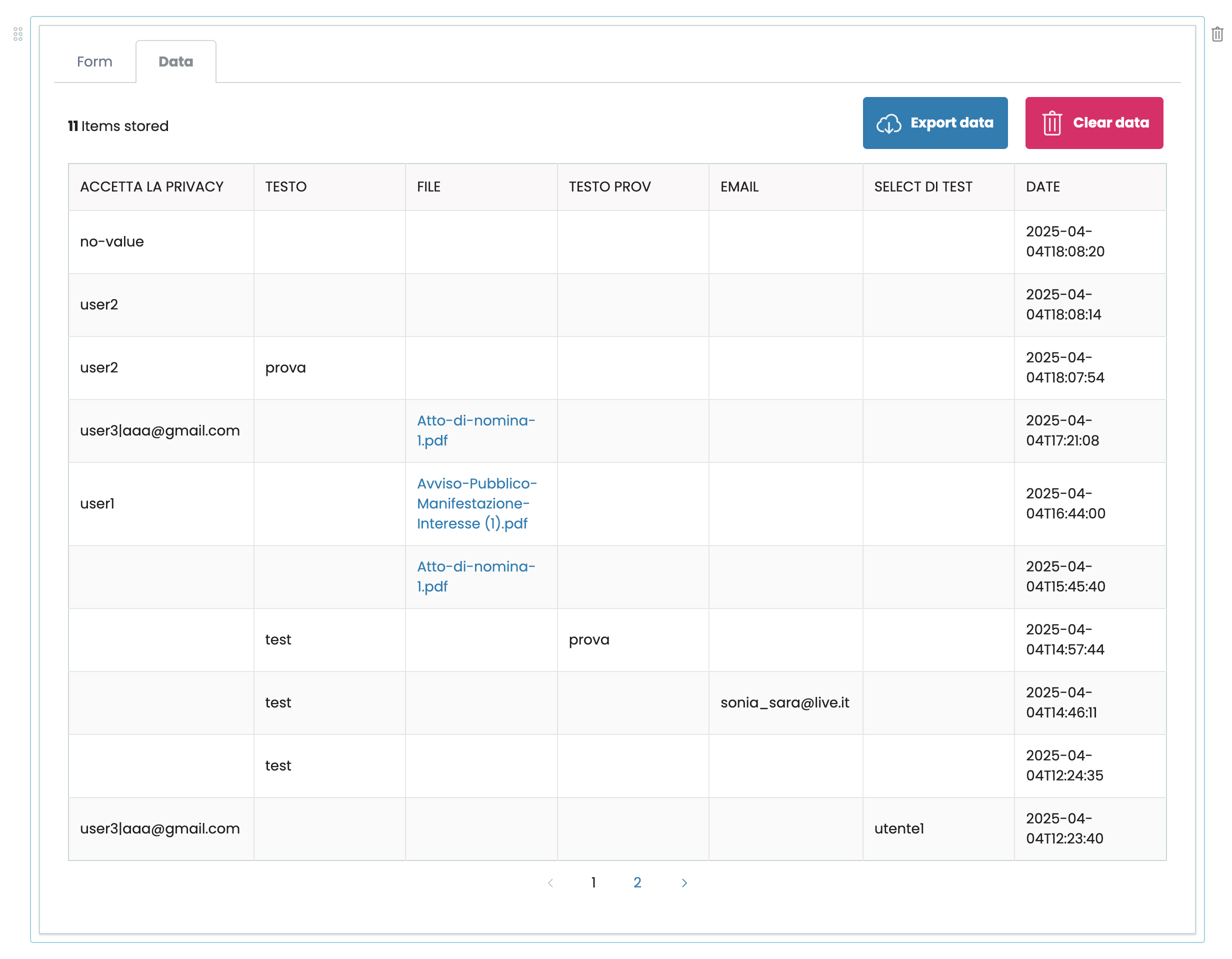Click the previous page arrow chevron
Screen dimensions: 1232x959
point(550,883)
